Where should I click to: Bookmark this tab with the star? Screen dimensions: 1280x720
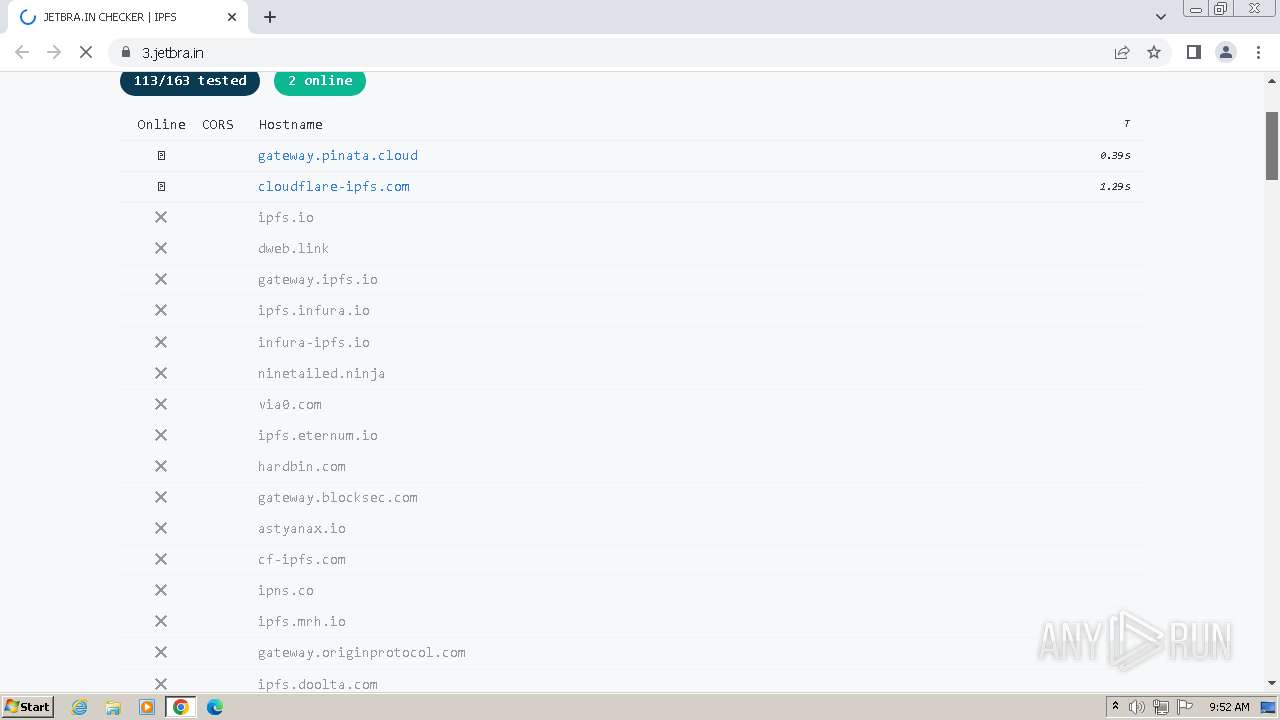click(x=1154, y=52)
